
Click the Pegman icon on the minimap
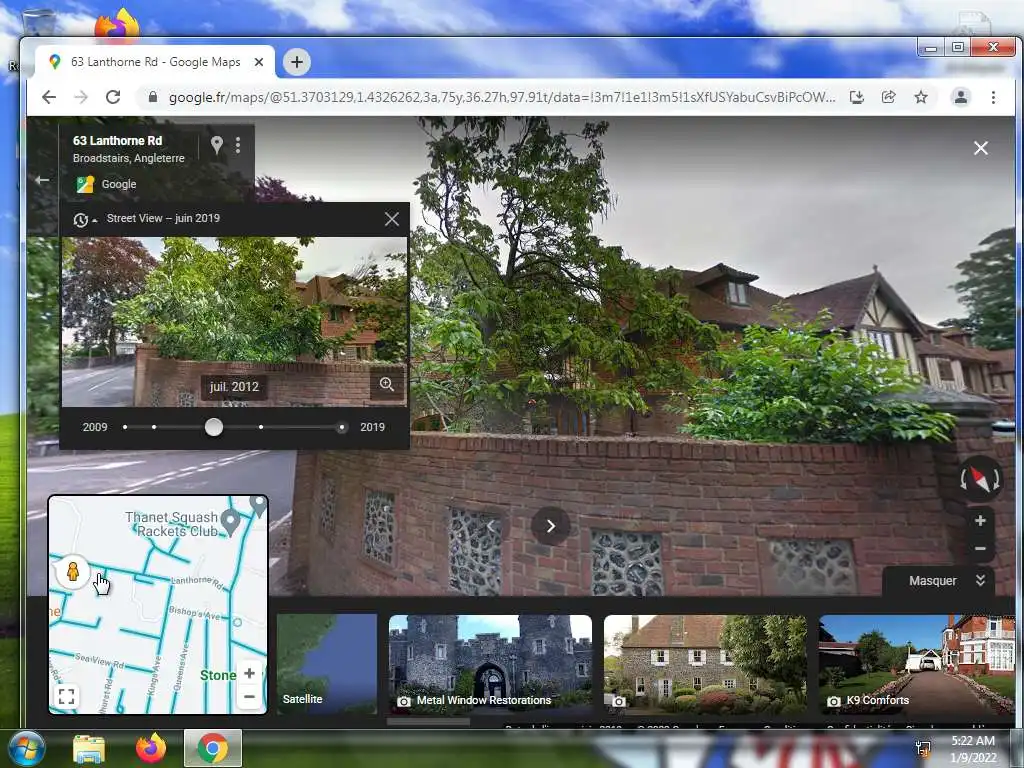tap(72, 571)
